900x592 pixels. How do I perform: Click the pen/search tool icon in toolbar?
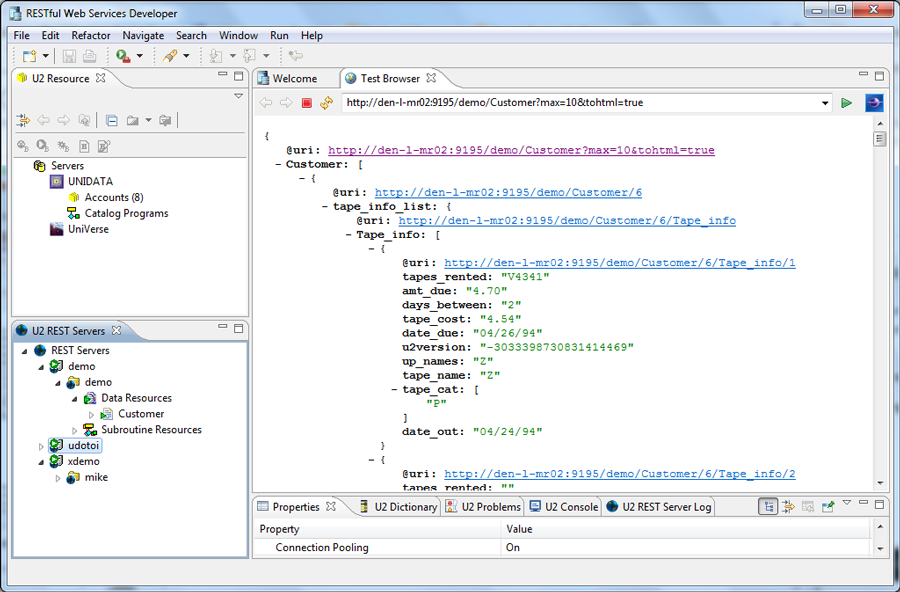(x=170, y=56)
